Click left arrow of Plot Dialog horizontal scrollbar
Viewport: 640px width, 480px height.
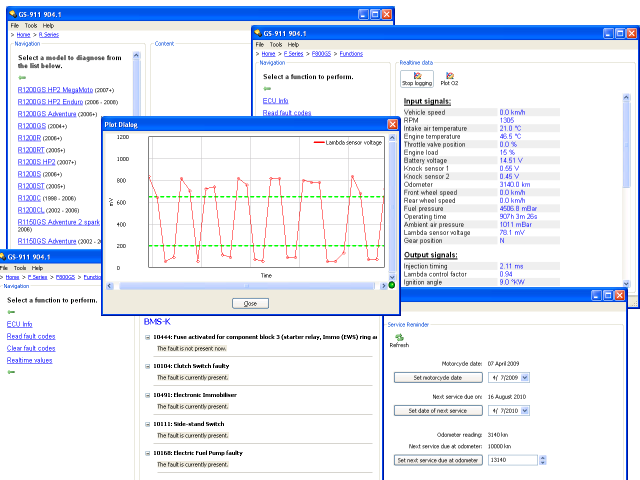109,286
